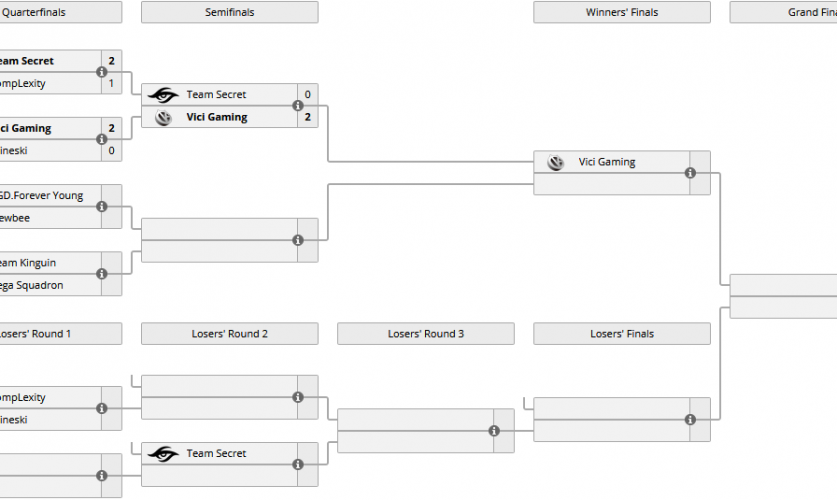837x500 pixels.
Task: Click info icon on upper Losers' Round 2 match
Action: [298, 397]
